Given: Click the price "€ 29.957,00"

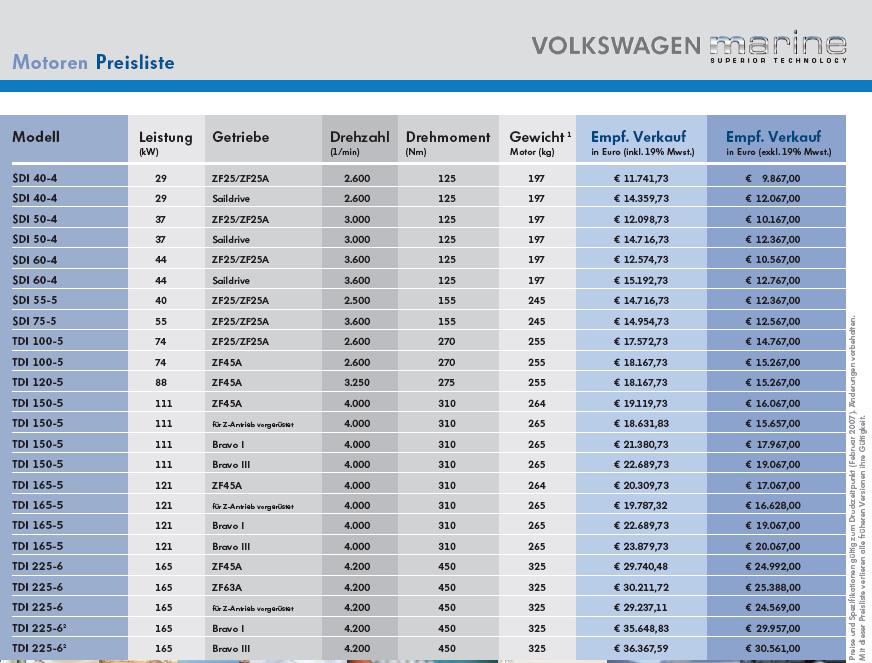Looking at the screenshot, I should [x=772, y=629].
